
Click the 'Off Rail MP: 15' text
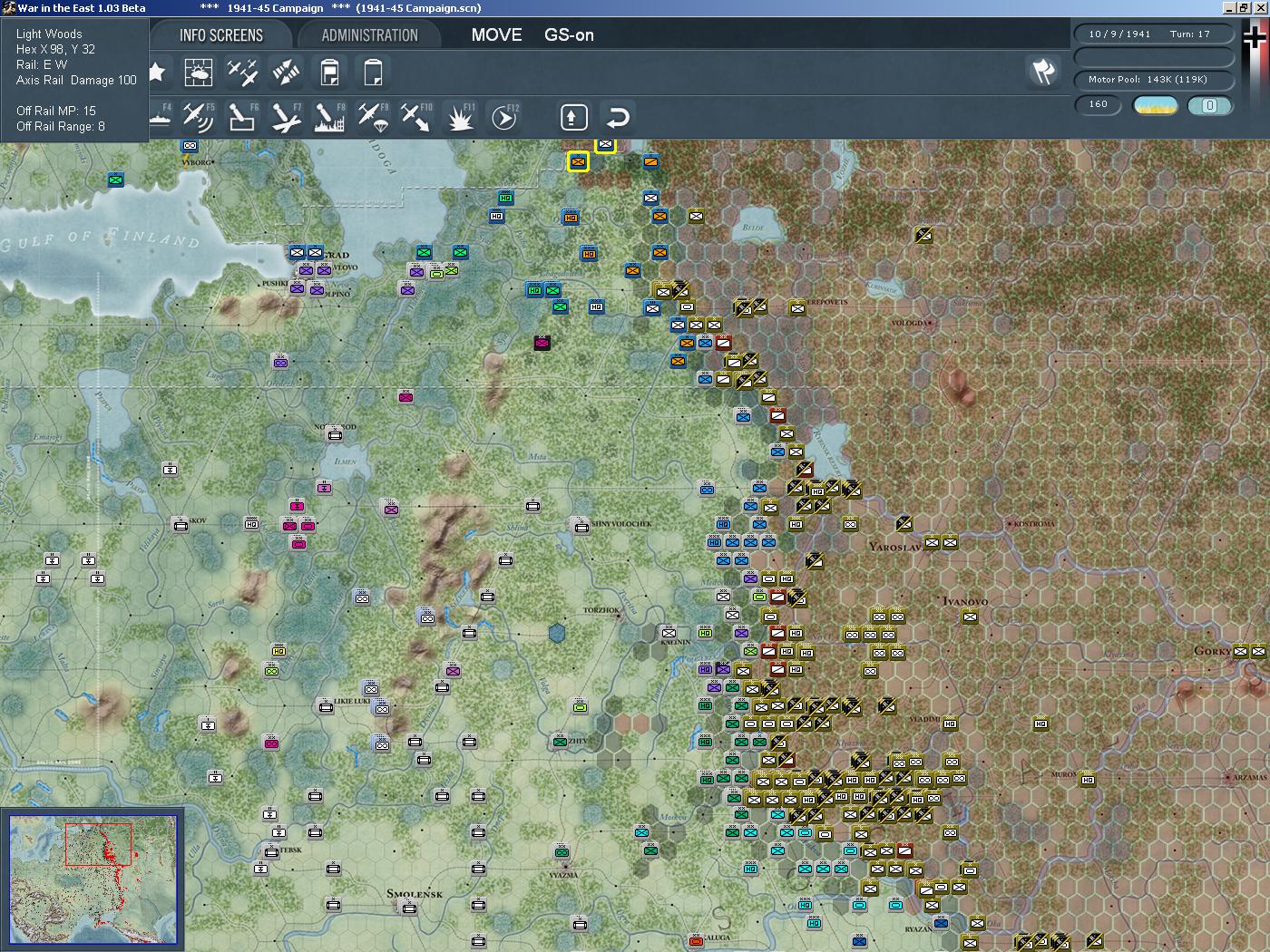(x=56, y=111)
